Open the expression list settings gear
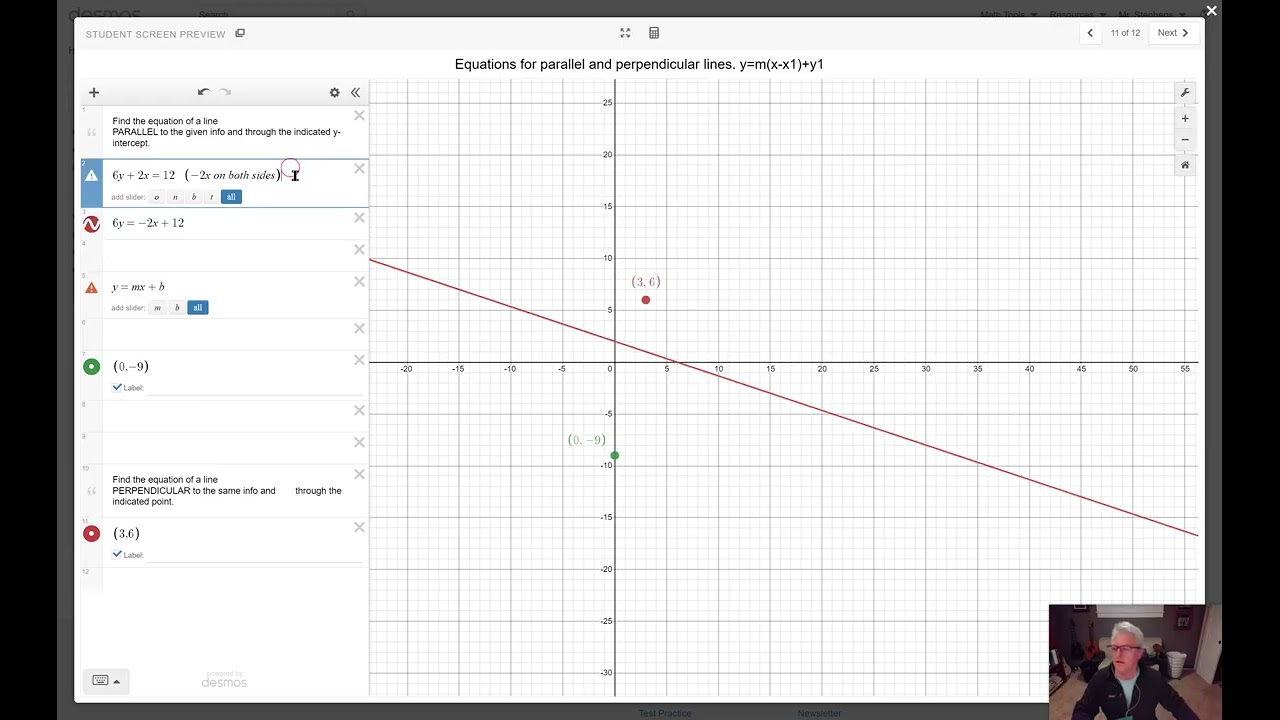The height and width of the screenshot is (720, 1280). (335, 92)
